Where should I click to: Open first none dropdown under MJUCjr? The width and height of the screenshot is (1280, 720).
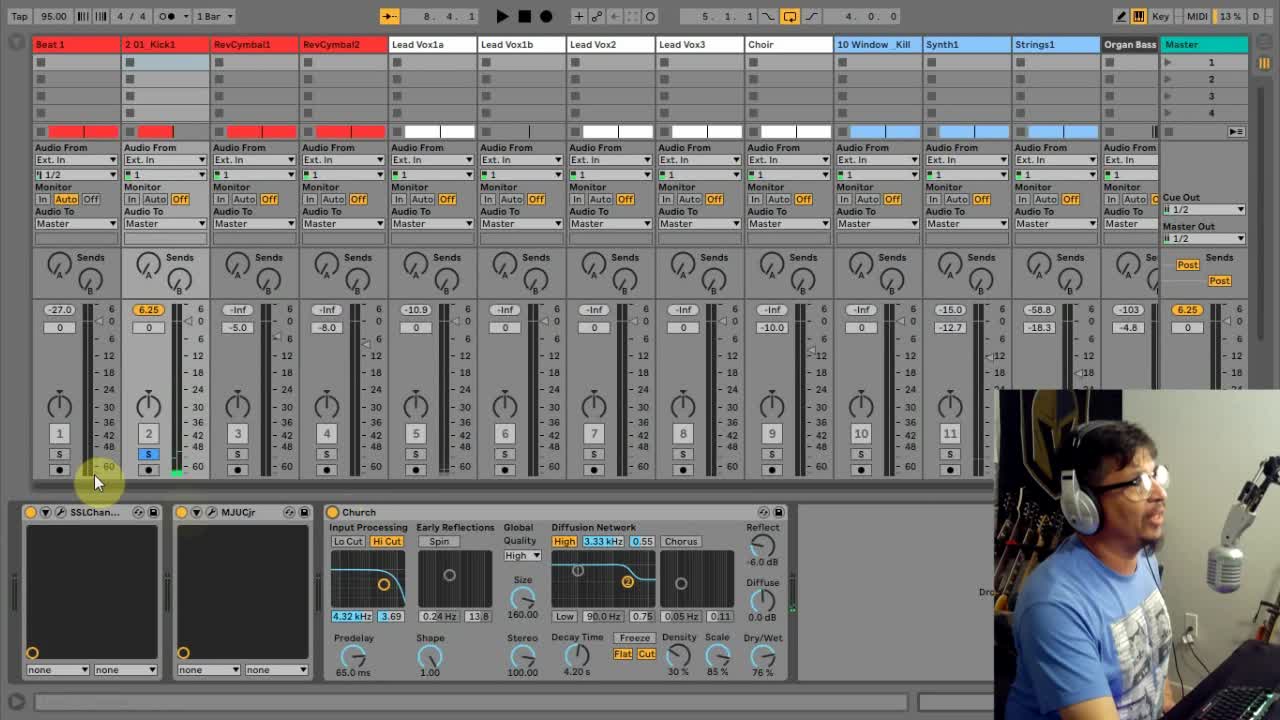[x=208, y=670]
